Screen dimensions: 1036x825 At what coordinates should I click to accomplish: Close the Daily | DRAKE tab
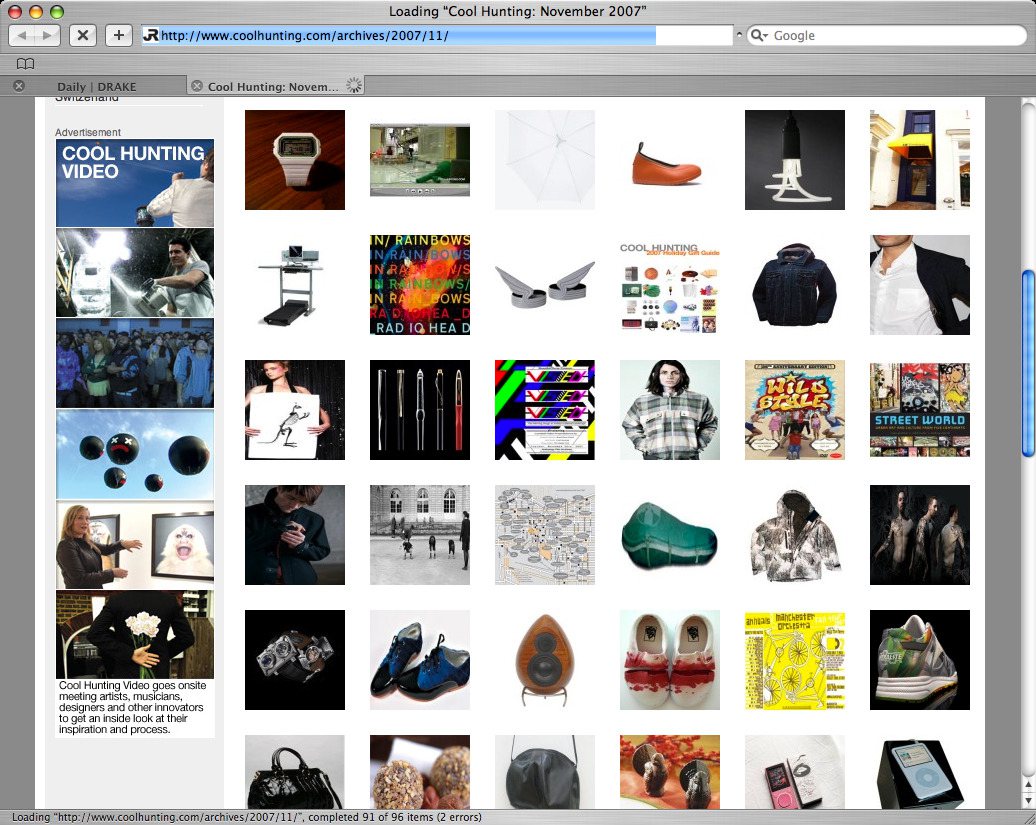point(19,86)
